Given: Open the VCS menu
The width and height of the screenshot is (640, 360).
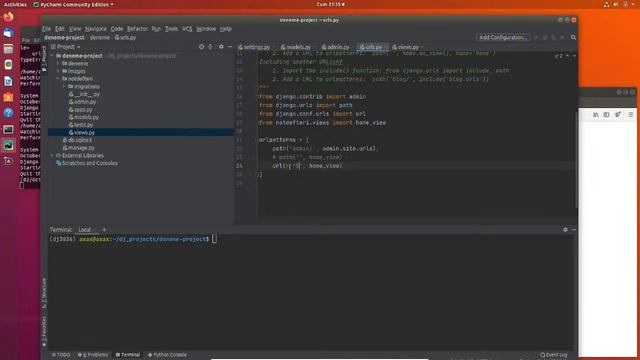Looking at the screenshot, I should point(187,29).
